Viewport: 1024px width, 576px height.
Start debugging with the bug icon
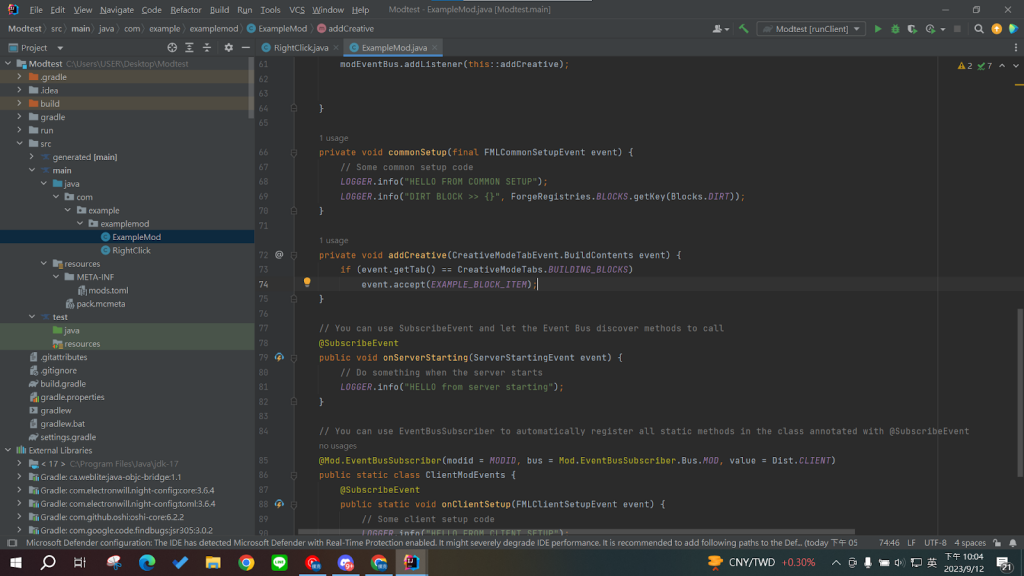(x=895, y=29)
